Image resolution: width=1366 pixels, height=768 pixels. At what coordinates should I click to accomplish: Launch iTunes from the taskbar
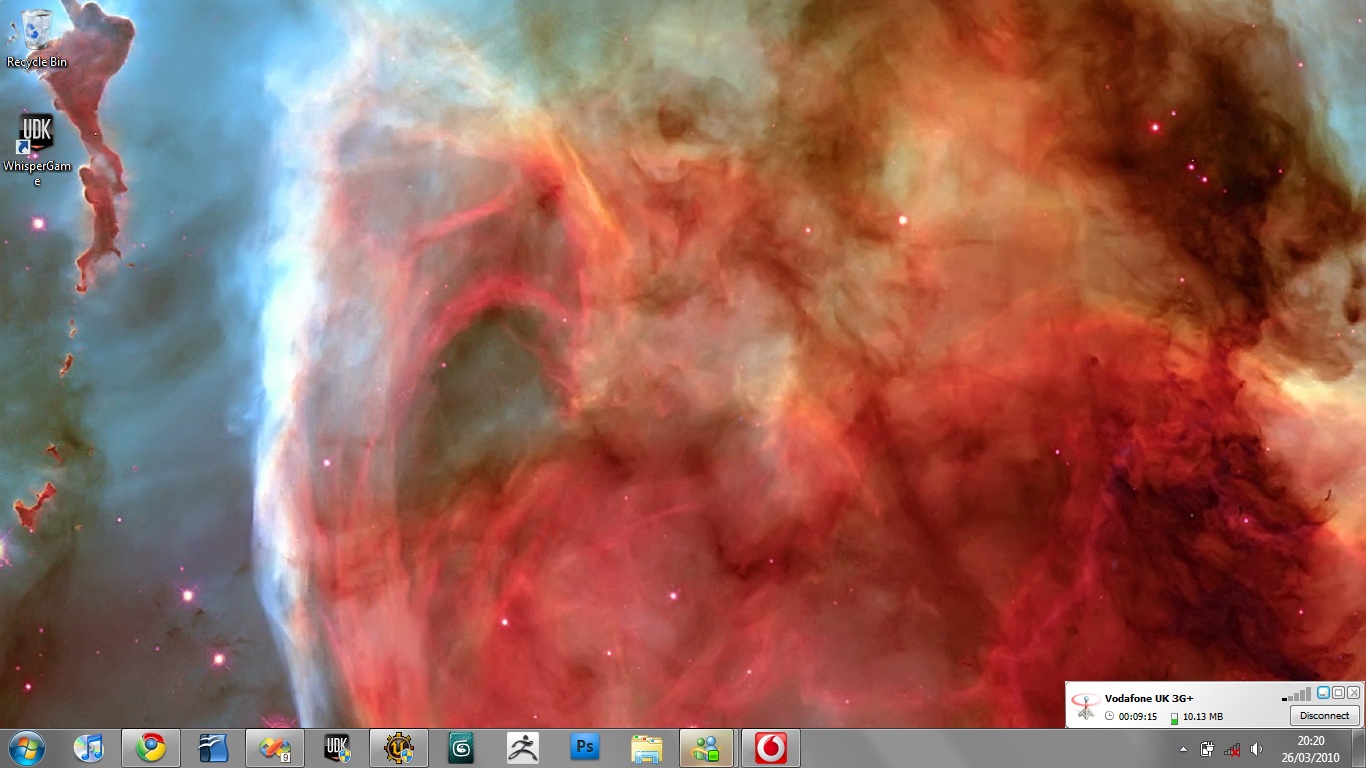pos(89,748)
